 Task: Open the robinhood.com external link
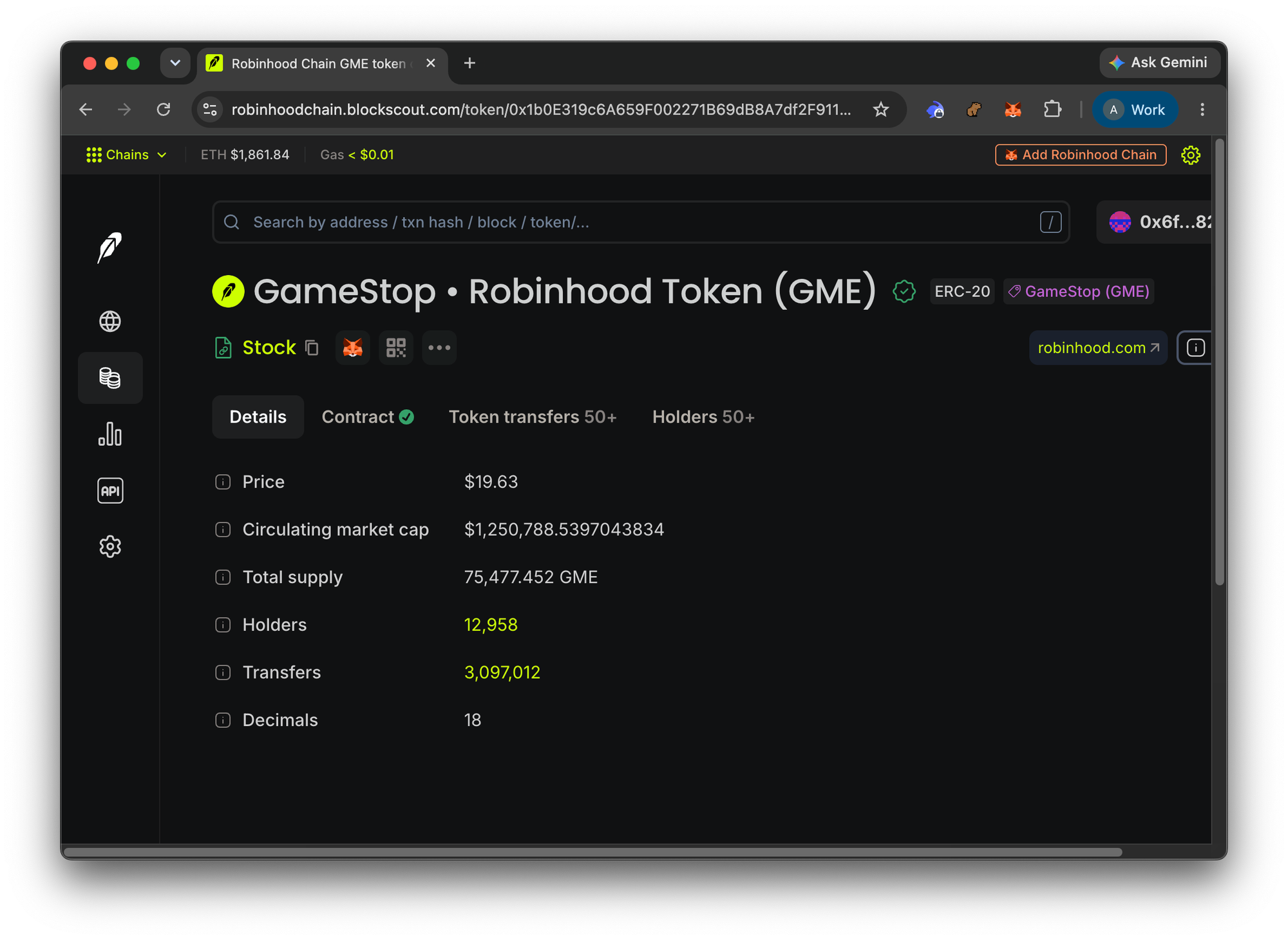point(1098,348)
